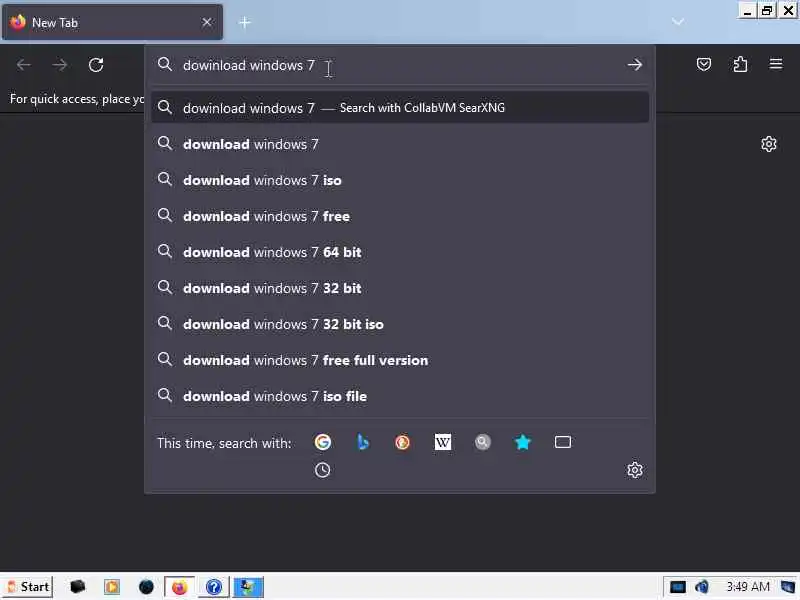Select the New Tab tab
The image size is (800, 600).
[x=112, y=22]
